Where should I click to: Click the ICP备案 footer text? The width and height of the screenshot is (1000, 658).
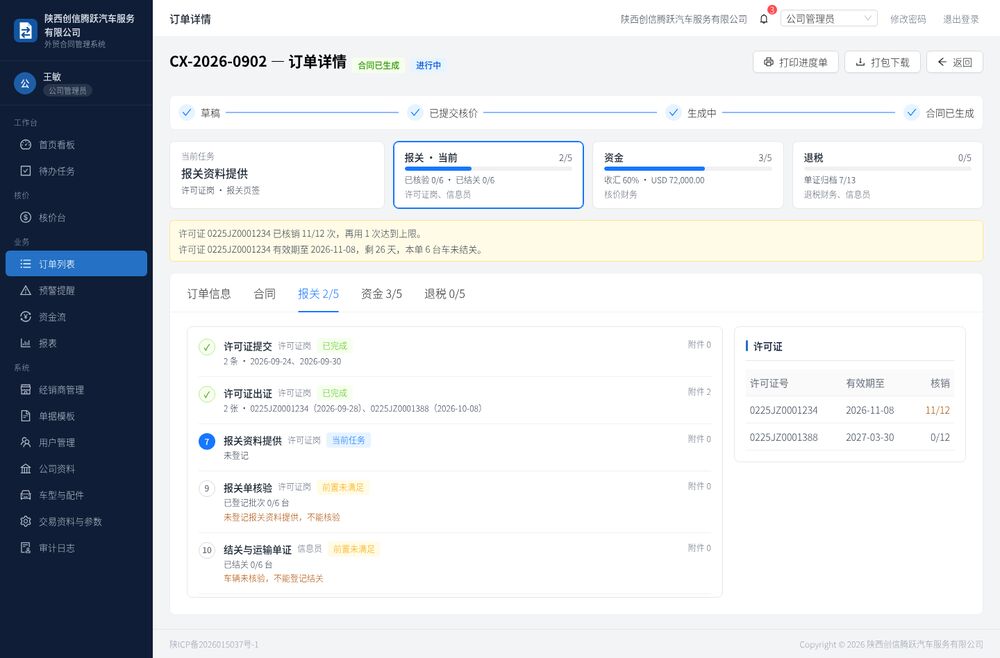[x=214, y=645]
